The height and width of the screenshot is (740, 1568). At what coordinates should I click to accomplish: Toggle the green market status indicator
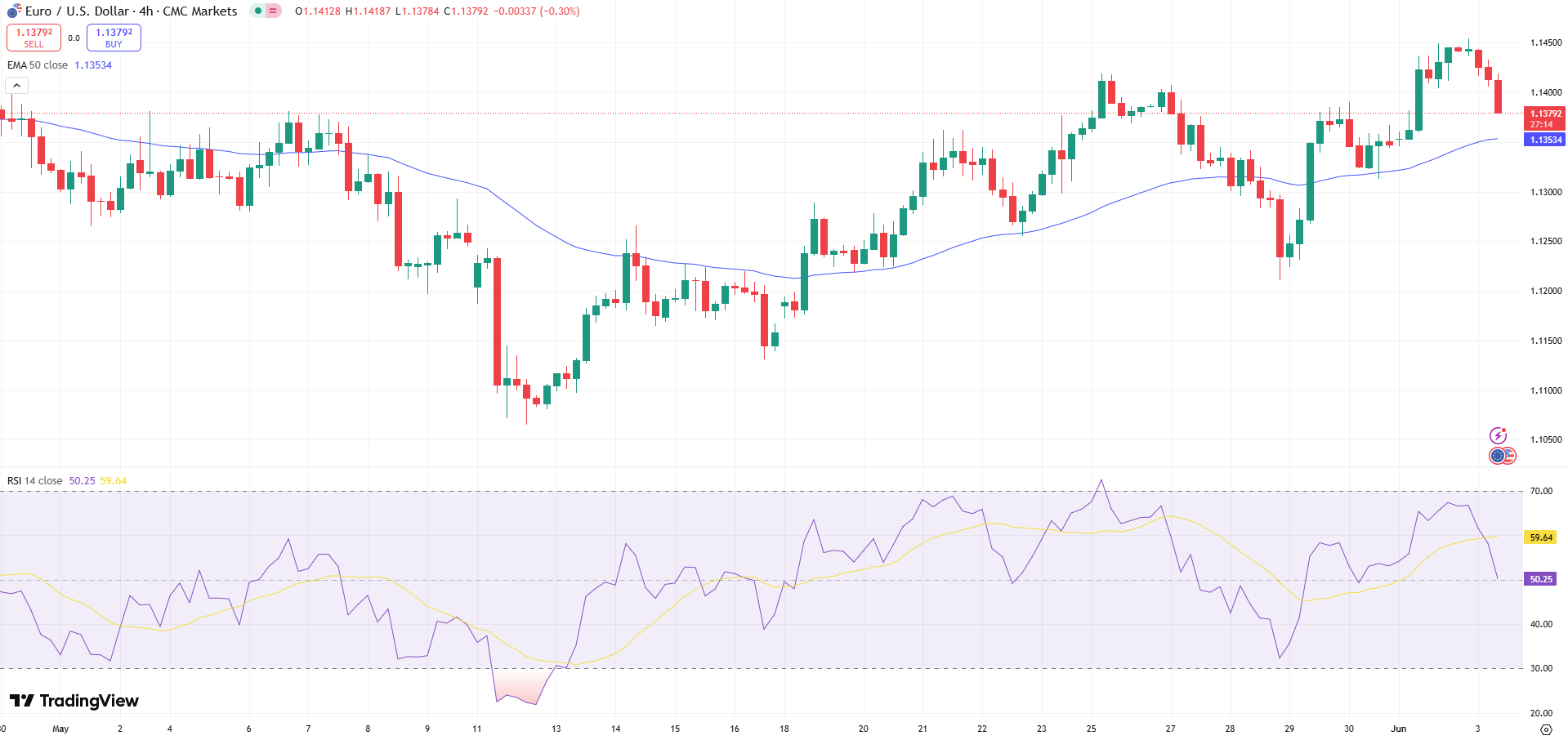click(258, 11)
